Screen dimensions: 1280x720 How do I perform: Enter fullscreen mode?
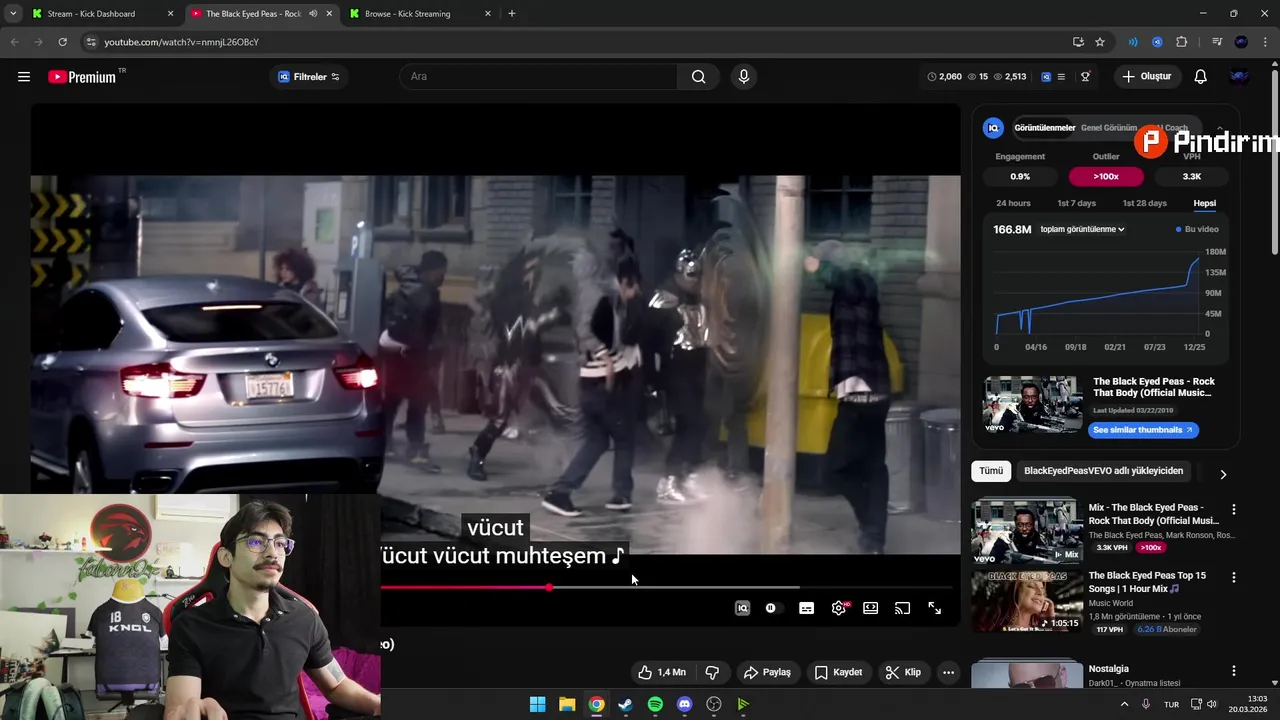point(935,608)
